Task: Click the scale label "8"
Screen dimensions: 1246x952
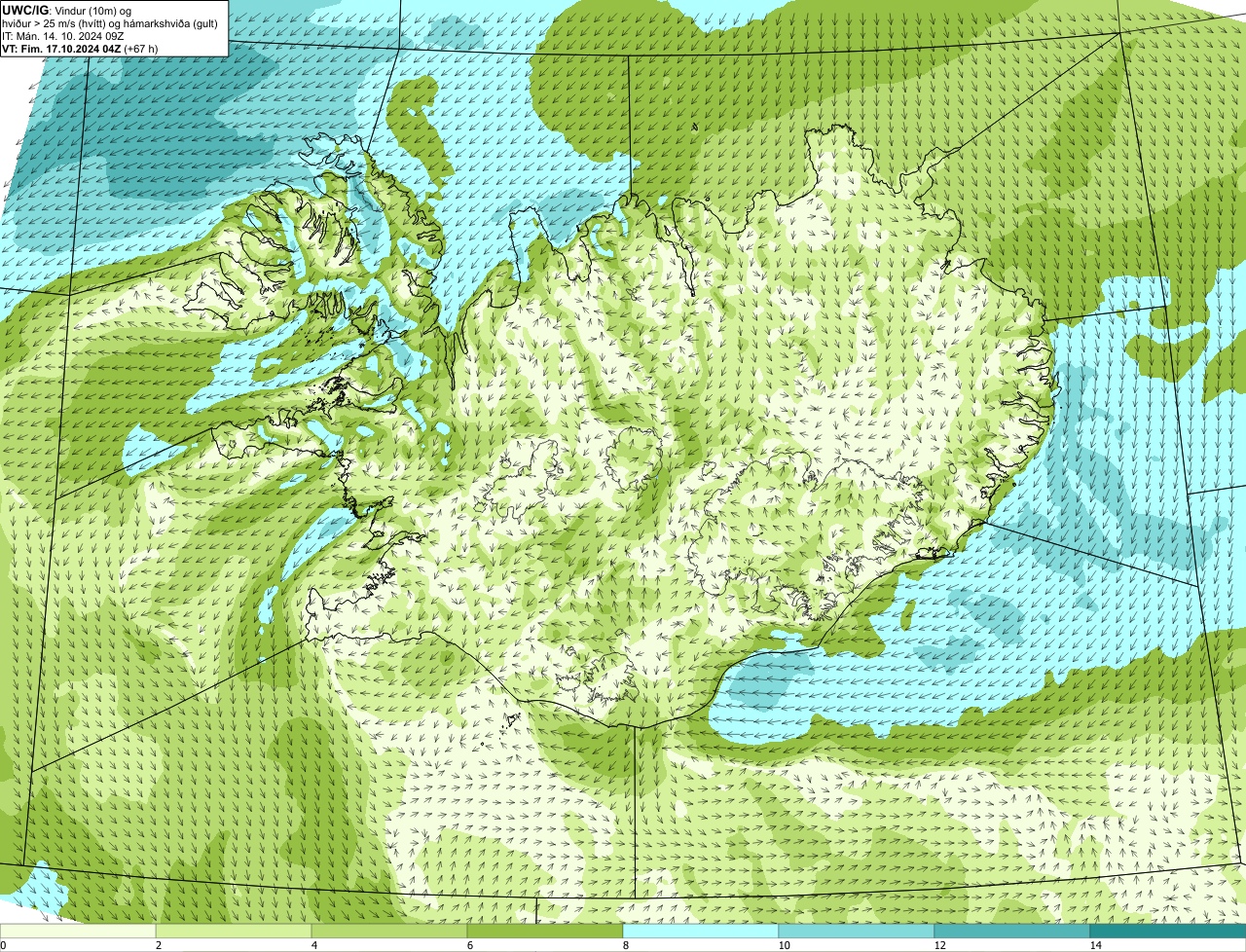Action: (x=625, y=945)
